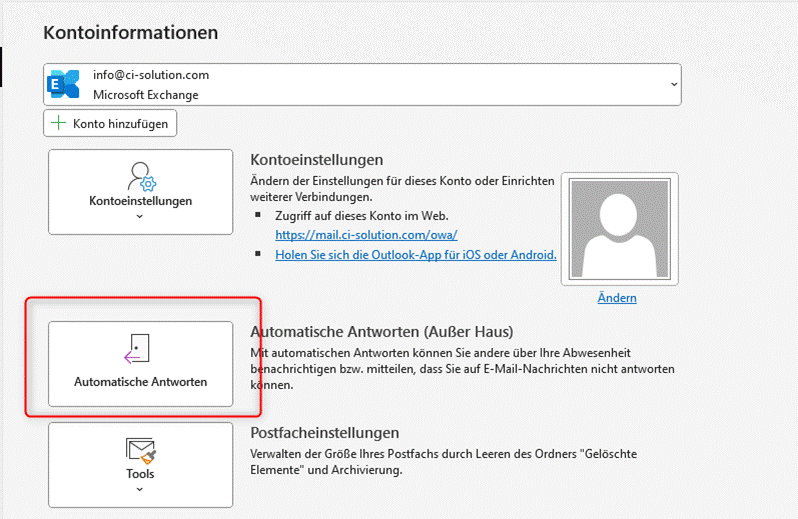798x519 pixels.
Task: Click the Microsoft Exchange account icon
Action: (x=62, y=85)
